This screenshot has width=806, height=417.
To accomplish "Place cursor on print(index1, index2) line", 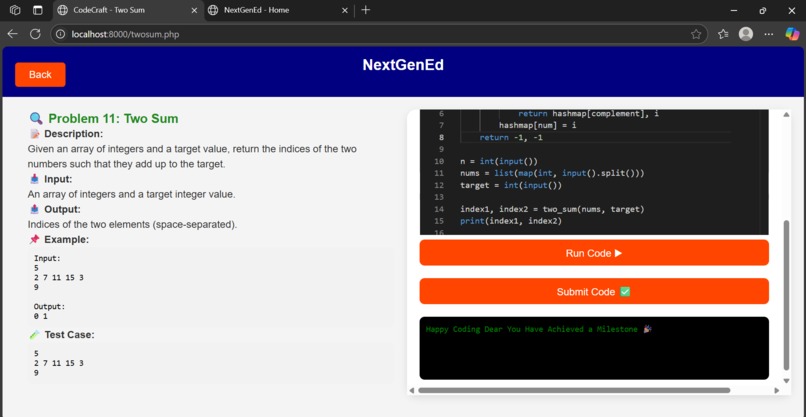I will pyautogui.click(x=511, y=221).
